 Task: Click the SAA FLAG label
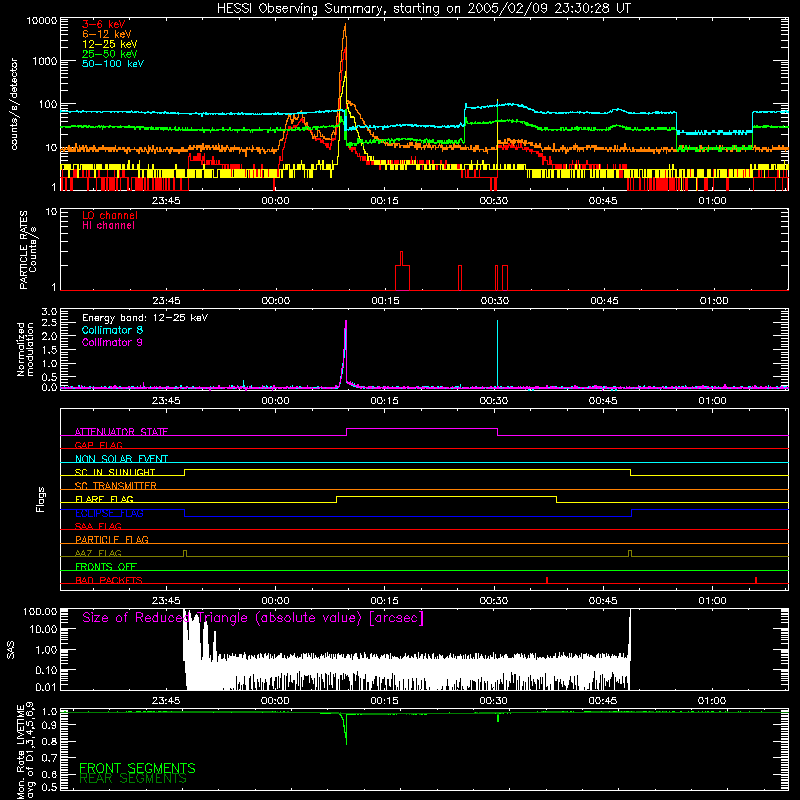point(98,526)
